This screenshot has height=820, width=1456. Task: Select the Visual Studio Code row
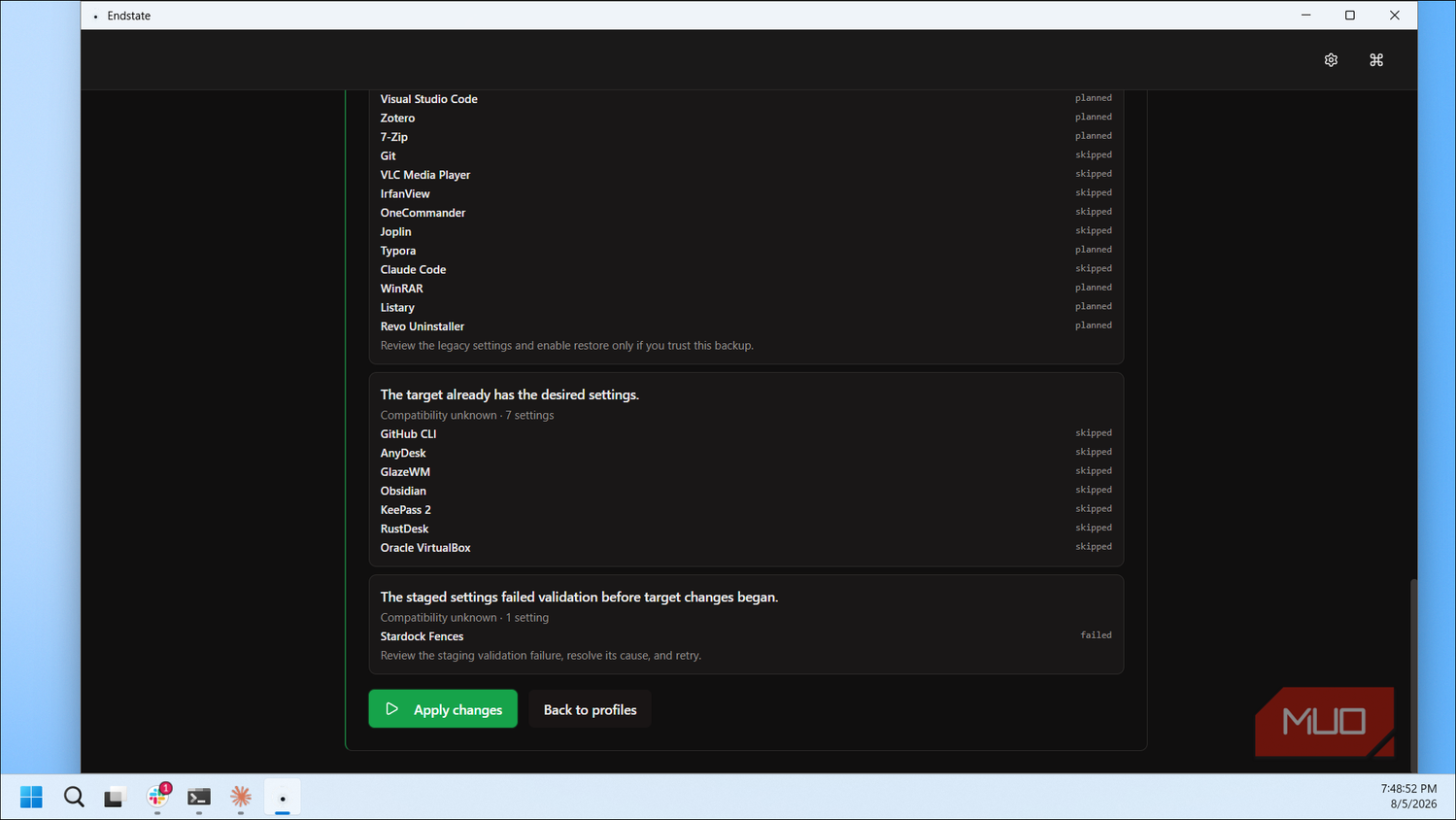pyautogui.click(x=746, y=99)
